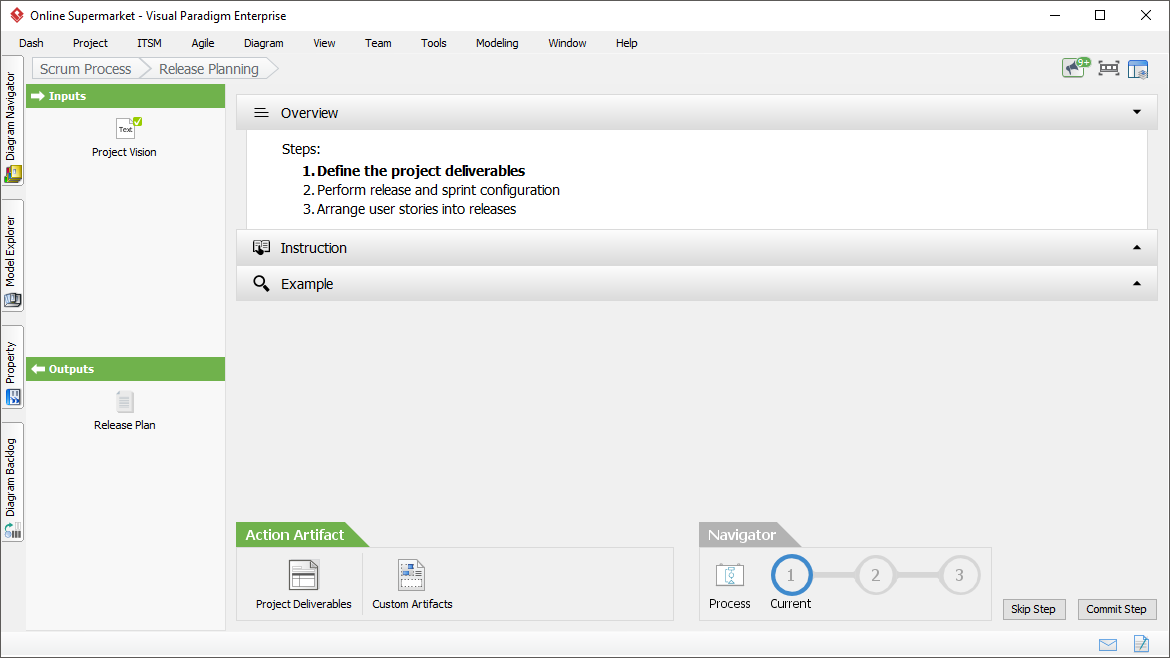Open the Agile menu
The width and height of the screenshot is (1170, 658).
point(202,43)
